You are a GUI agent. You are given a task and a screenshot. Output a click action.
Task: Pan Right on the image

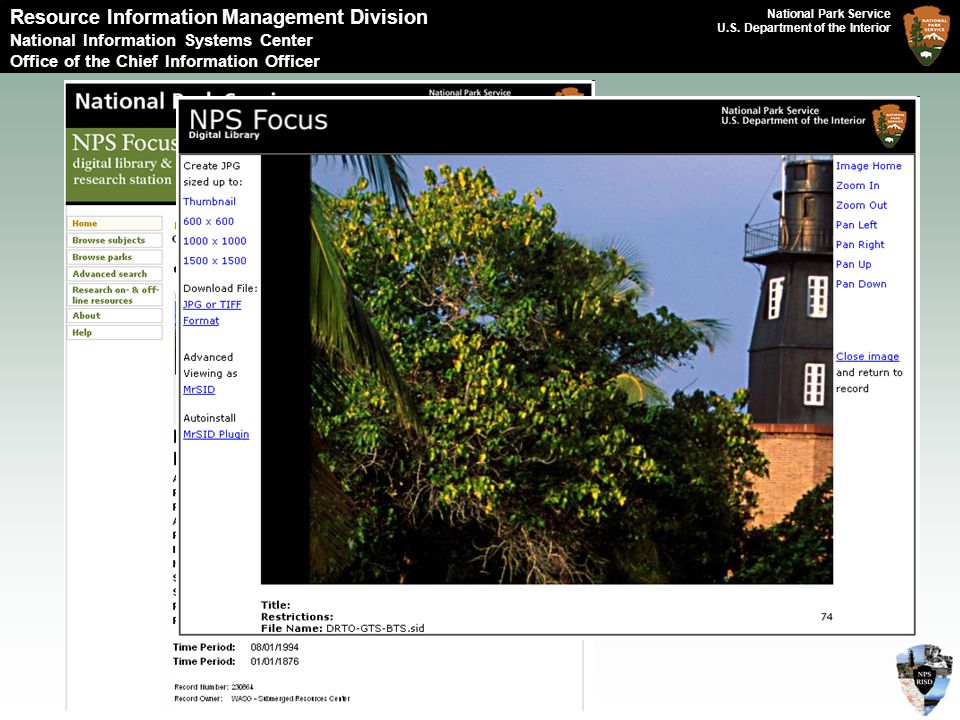pyautogui.click(x=860, y=244)
